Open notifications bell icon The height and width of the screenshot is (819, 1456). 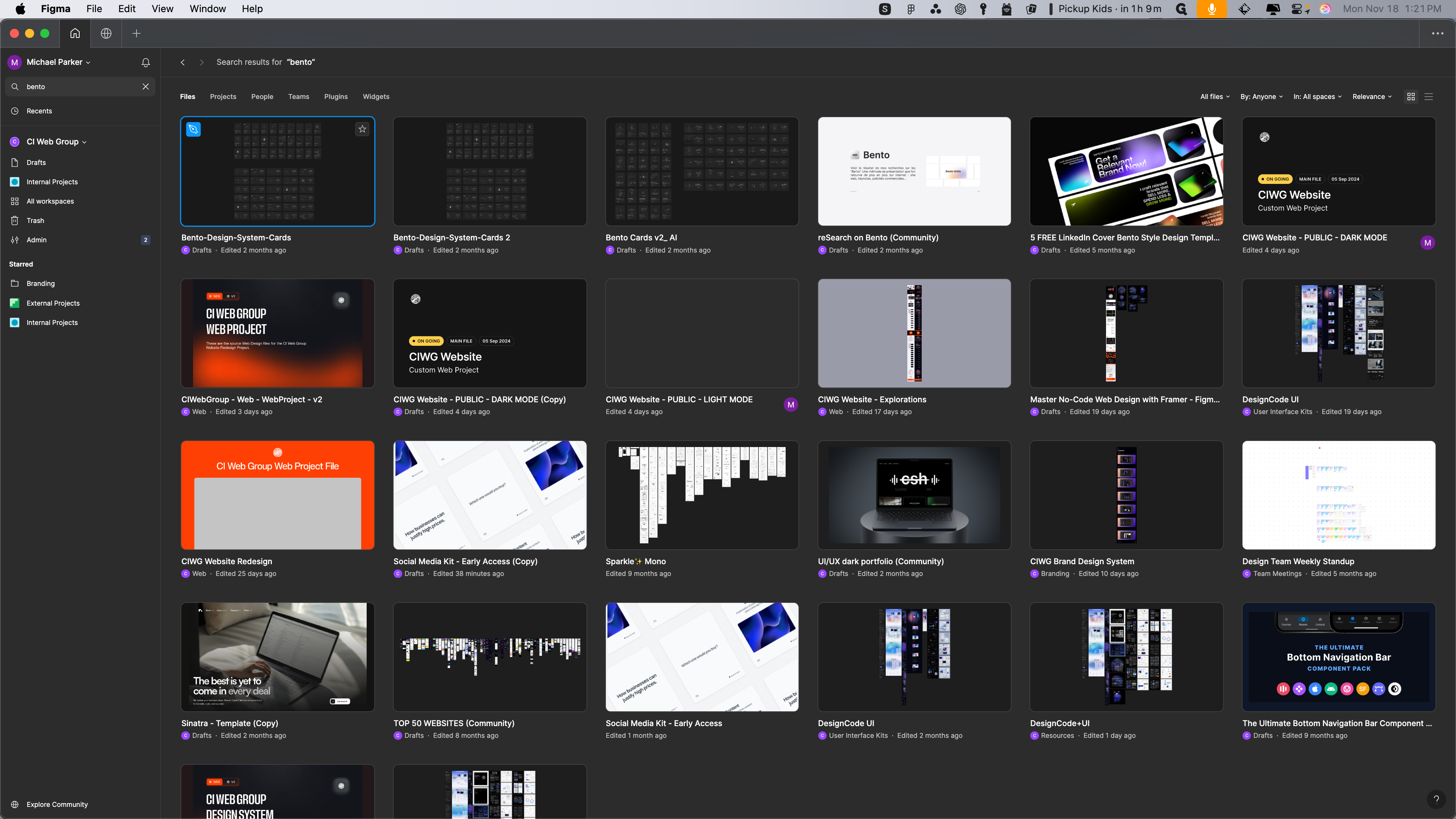(x=146, y=62)
